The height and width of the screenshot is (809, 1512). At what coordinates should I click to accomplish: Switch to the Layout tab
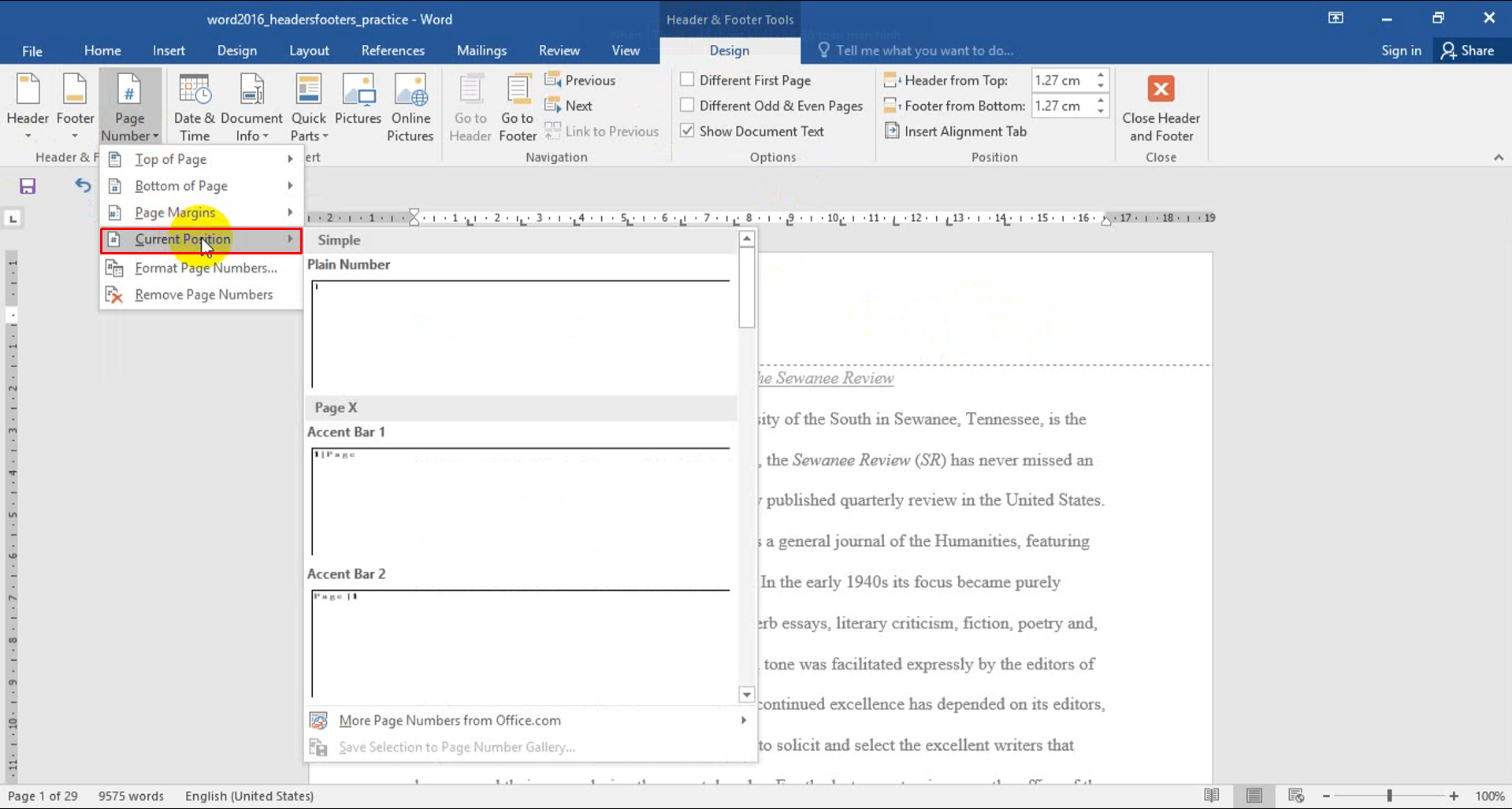click(x=309, y=50)
